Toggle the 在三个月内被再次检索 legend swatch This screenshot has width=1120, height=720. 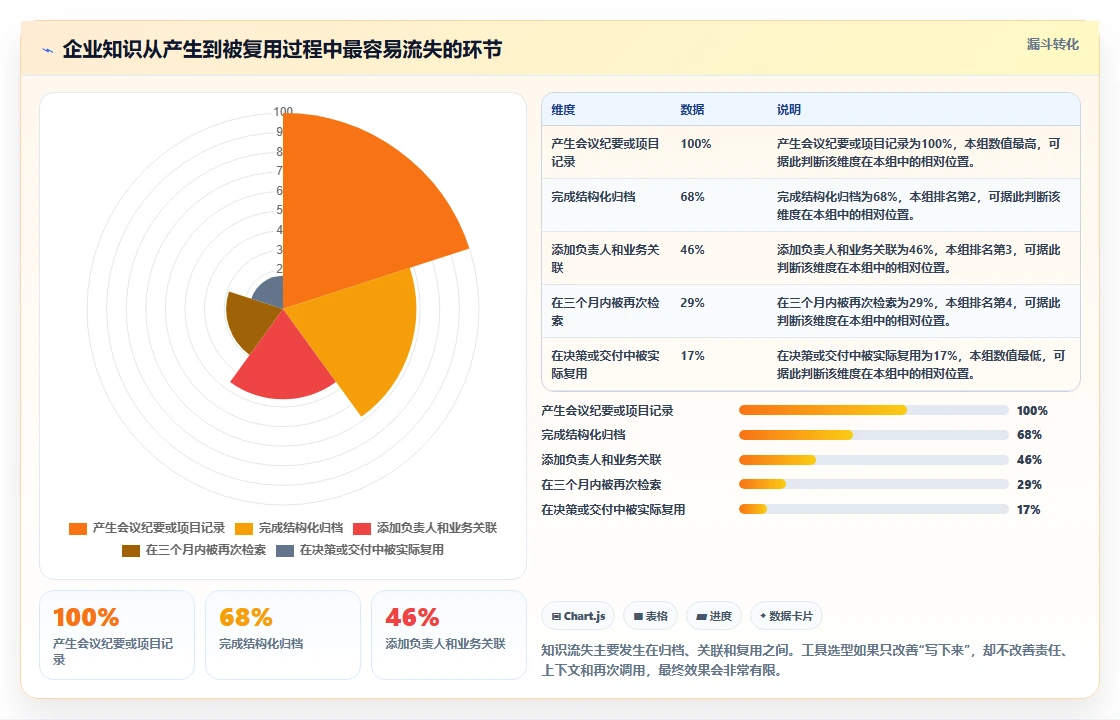(131, 551)
